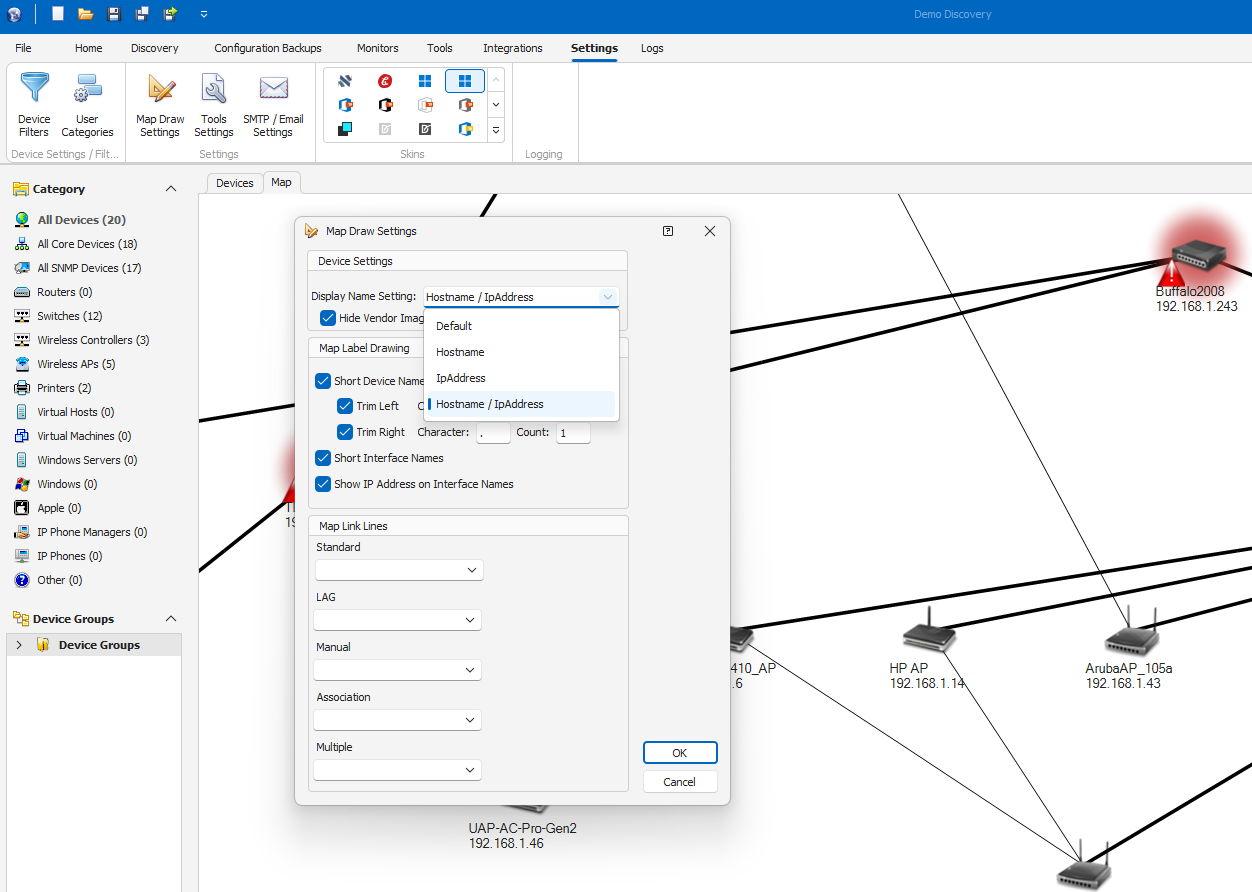The image size is (1252, 892).
Task: Click the save floppy disk icon
Action: [114, 14]
